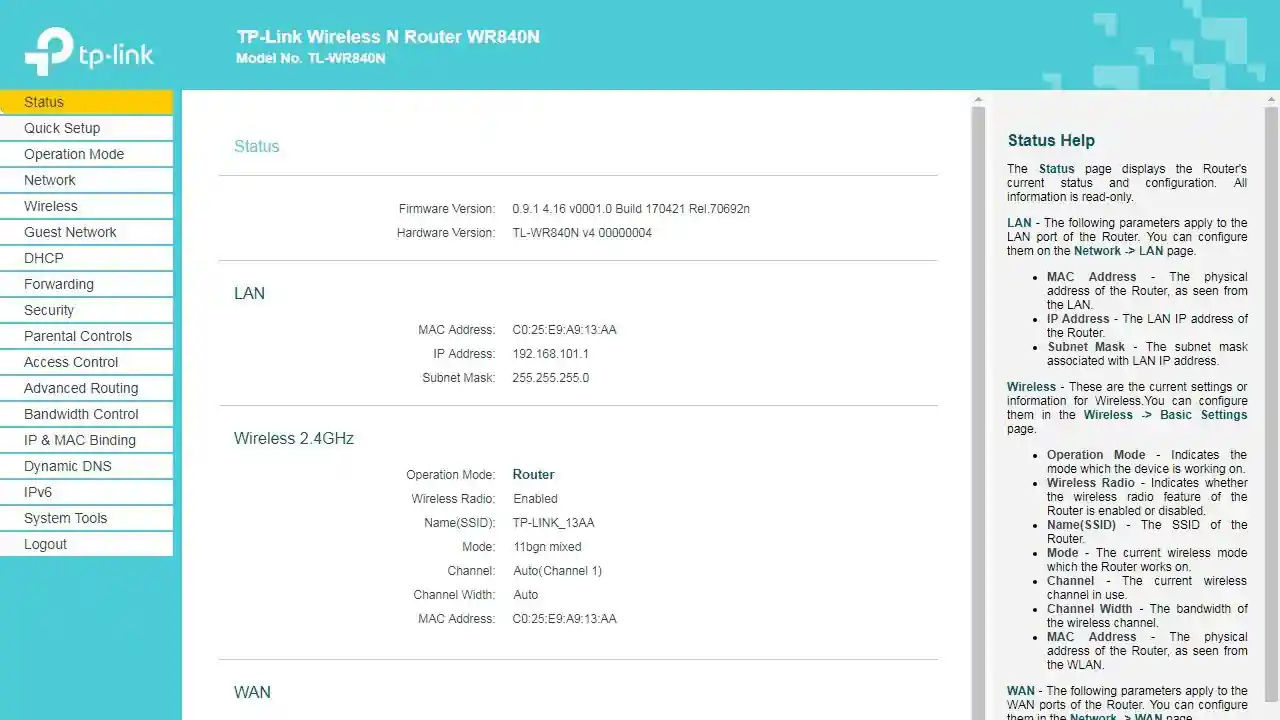Click the TP-Link logo icon
1280x720 pixels.
(50, 50)
